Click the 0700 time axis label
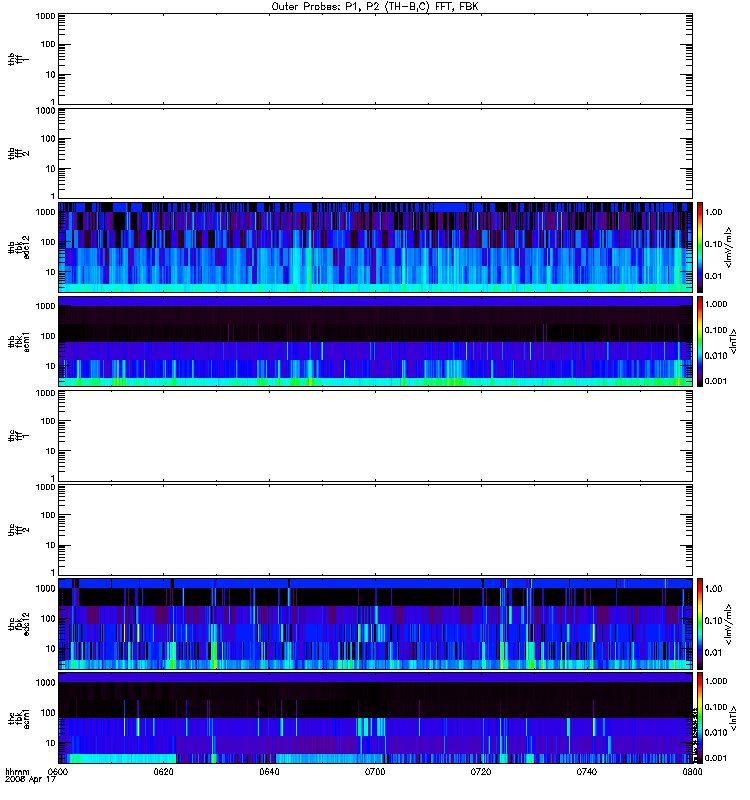The image size is (750, 800). point(375,772)
